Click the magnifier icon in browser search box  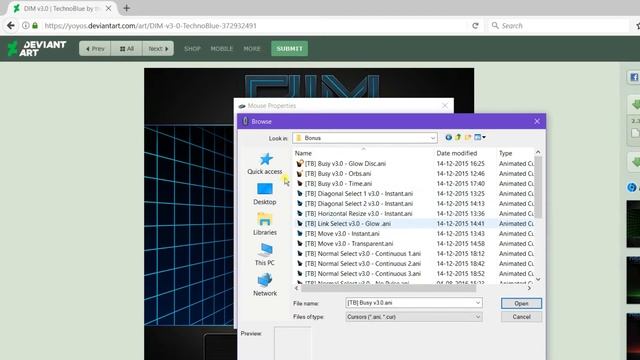click(495, 26)
